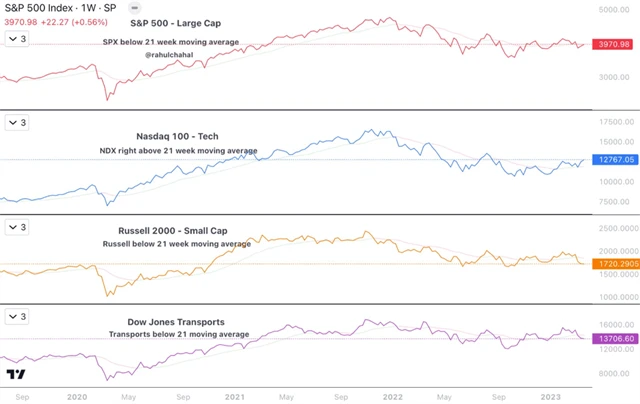Expand the indicator legend in the S&P 500 pane

[x=17, y=38]
